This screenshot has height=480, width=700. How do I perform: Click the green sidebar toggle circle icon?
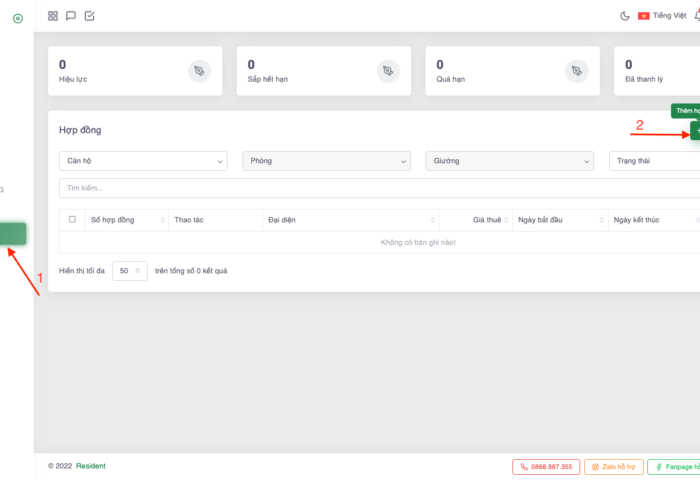(17, 18)
